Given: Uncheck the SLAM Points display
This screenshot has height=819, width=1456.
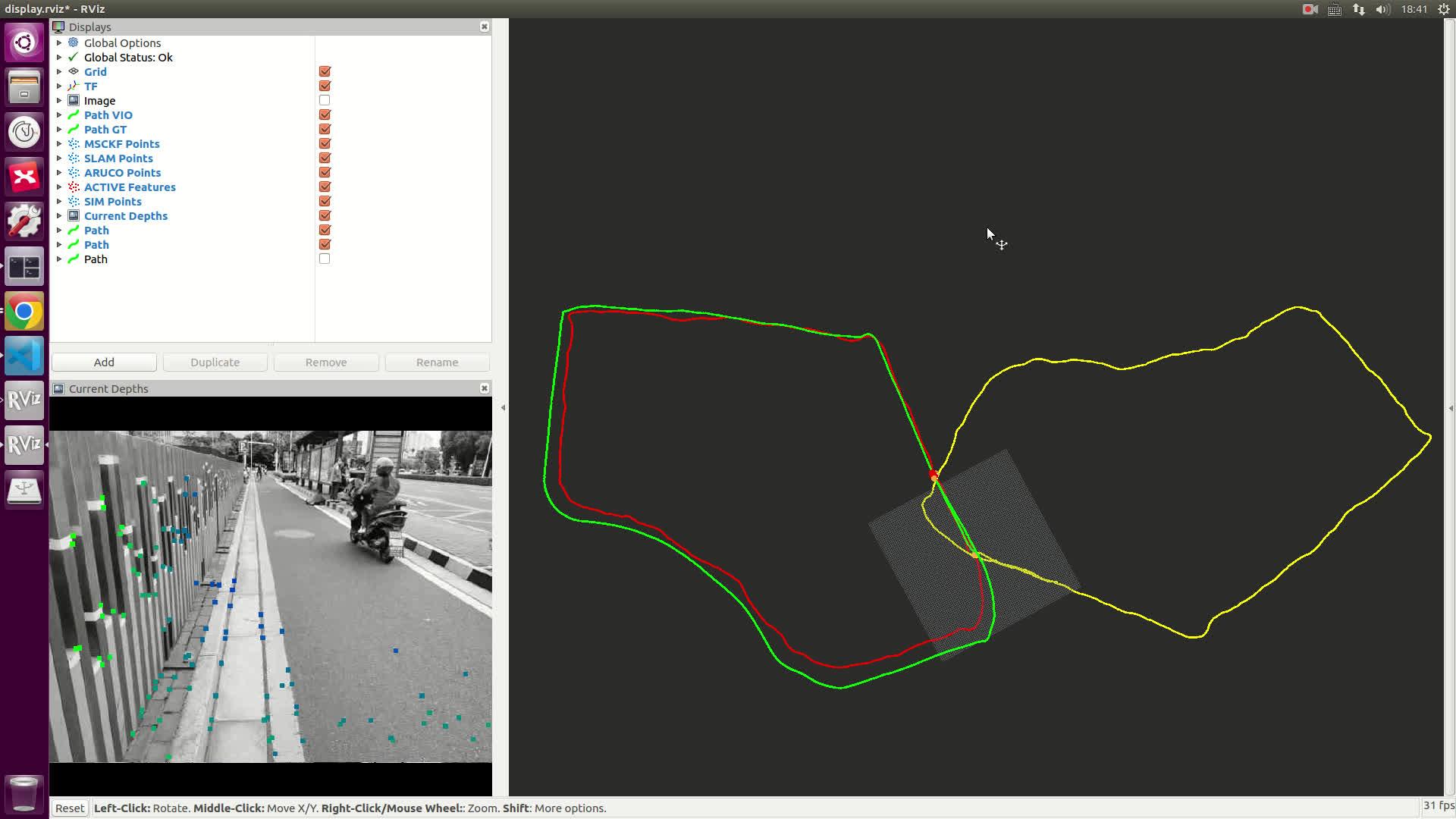Looking at the screenshot, I should pyautogui.click(x=325, y=158).
